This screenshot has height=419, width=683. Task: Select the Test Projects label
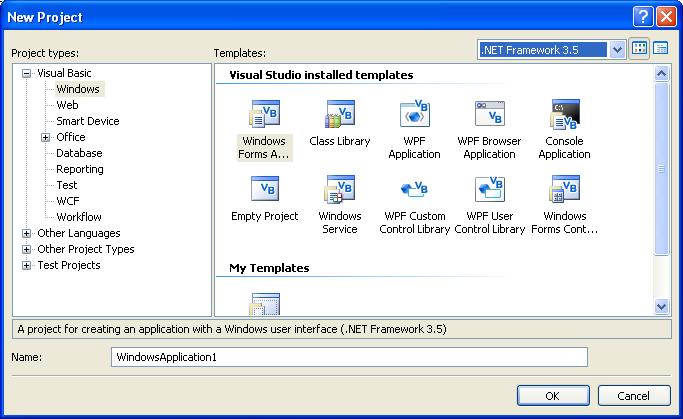point(69,265)
